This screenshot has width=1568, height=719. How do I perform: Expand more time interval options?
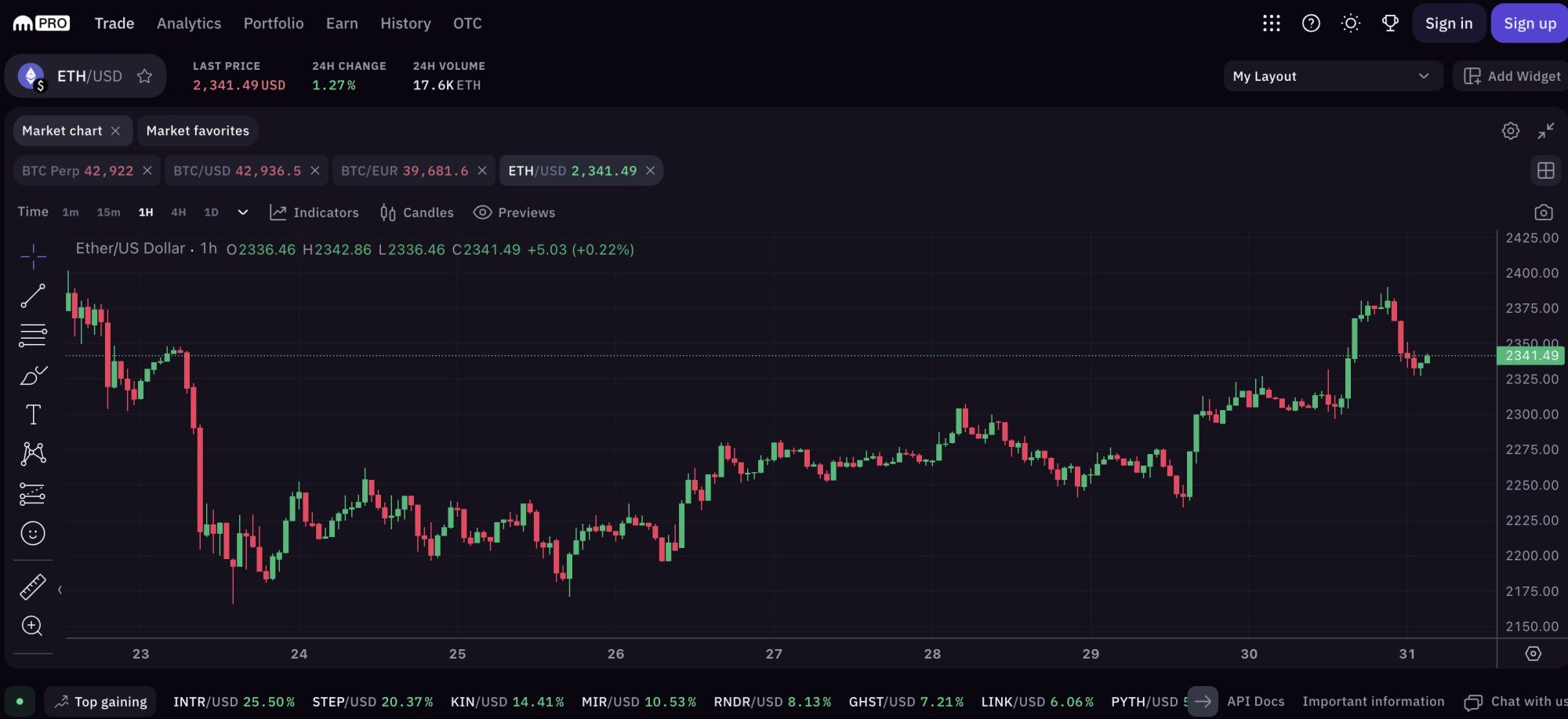(243, 212)
